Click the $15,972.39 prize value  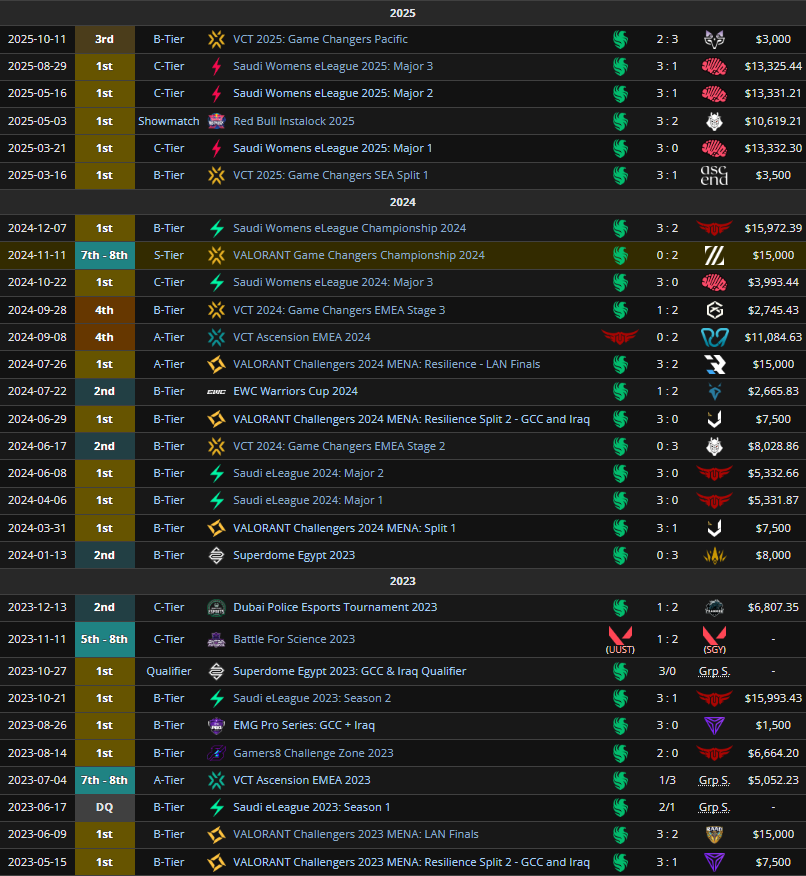(773, 228)
